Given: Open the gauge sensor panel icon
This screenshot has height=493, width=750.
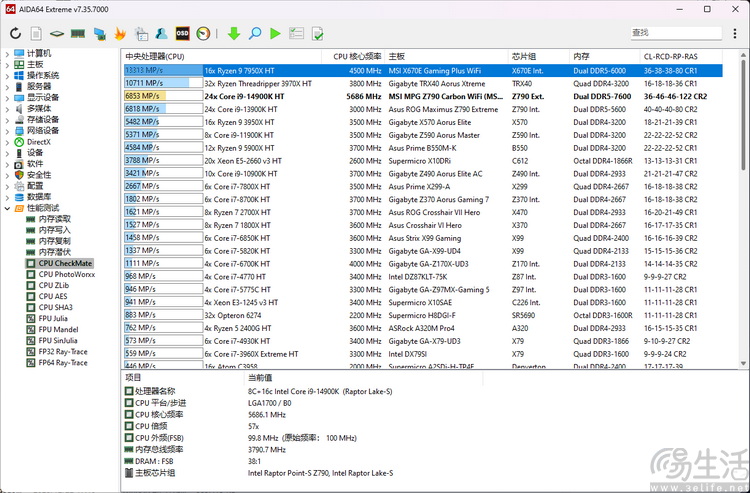Looking at the screenshot, I should point(203,33).
